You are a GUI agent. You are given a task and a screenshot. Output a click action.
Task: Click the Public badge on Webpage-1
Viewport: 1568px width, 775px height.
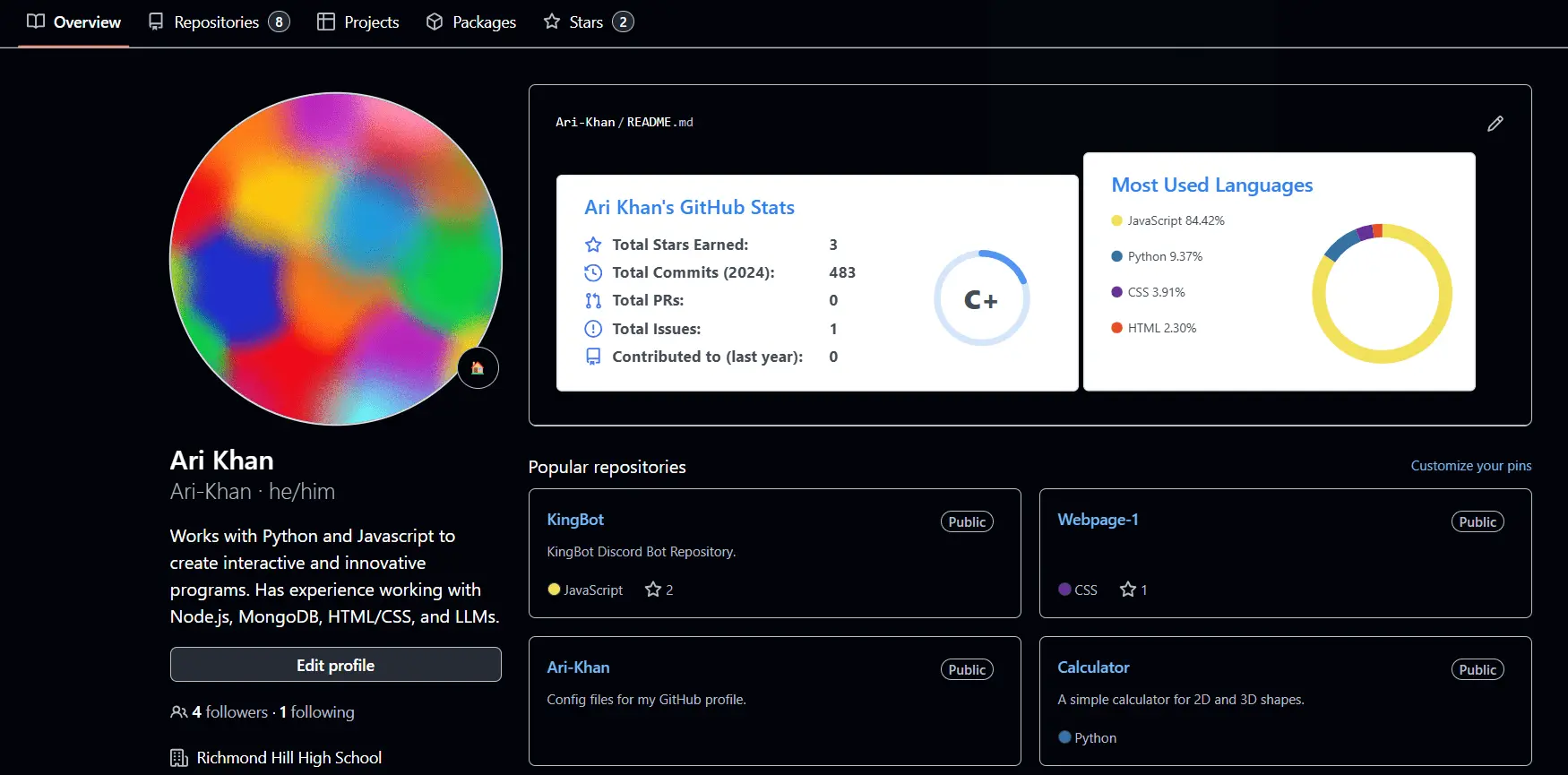(1478, 522)
